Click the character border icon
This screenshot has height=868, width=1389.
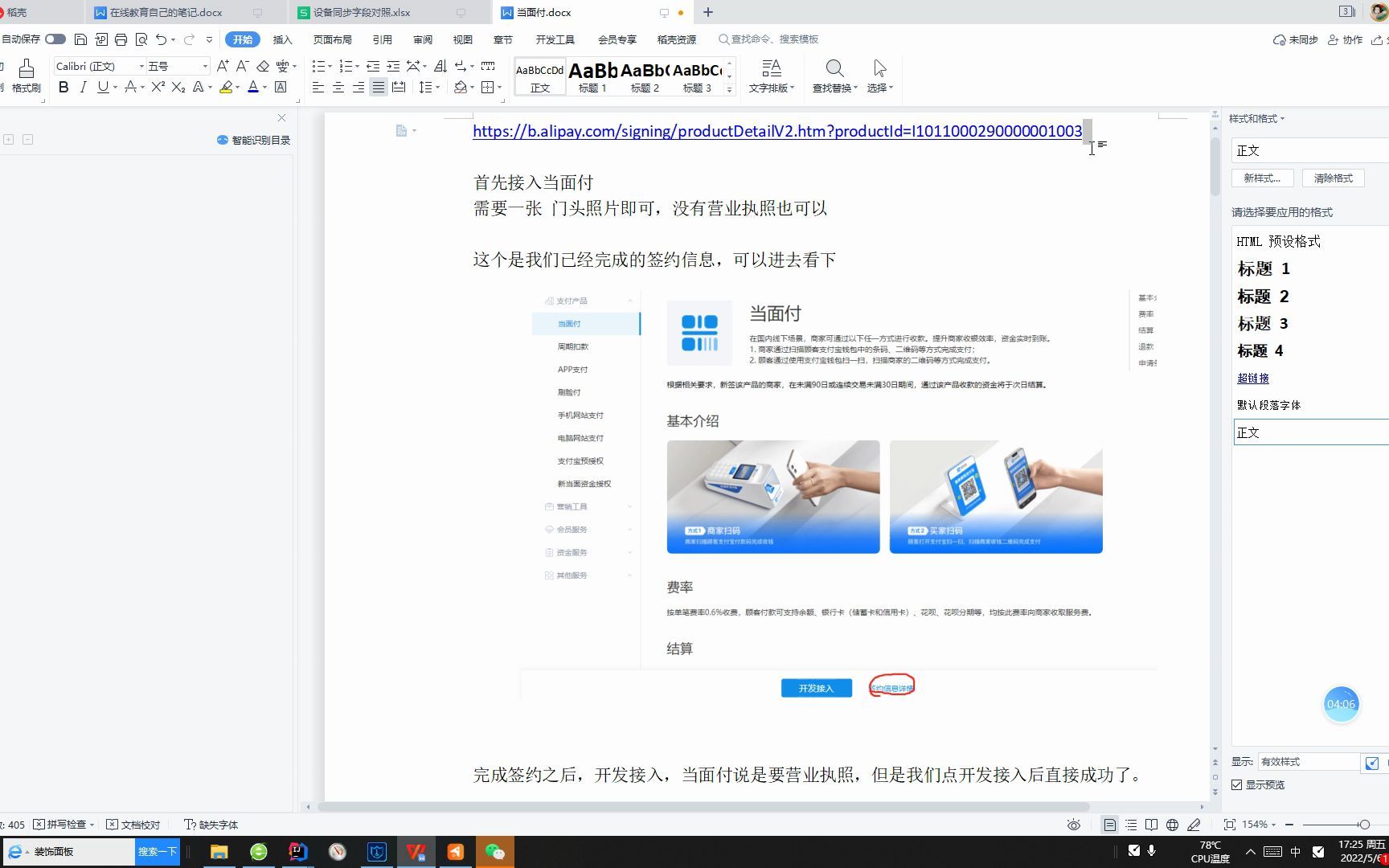click(x=281, y=87)
